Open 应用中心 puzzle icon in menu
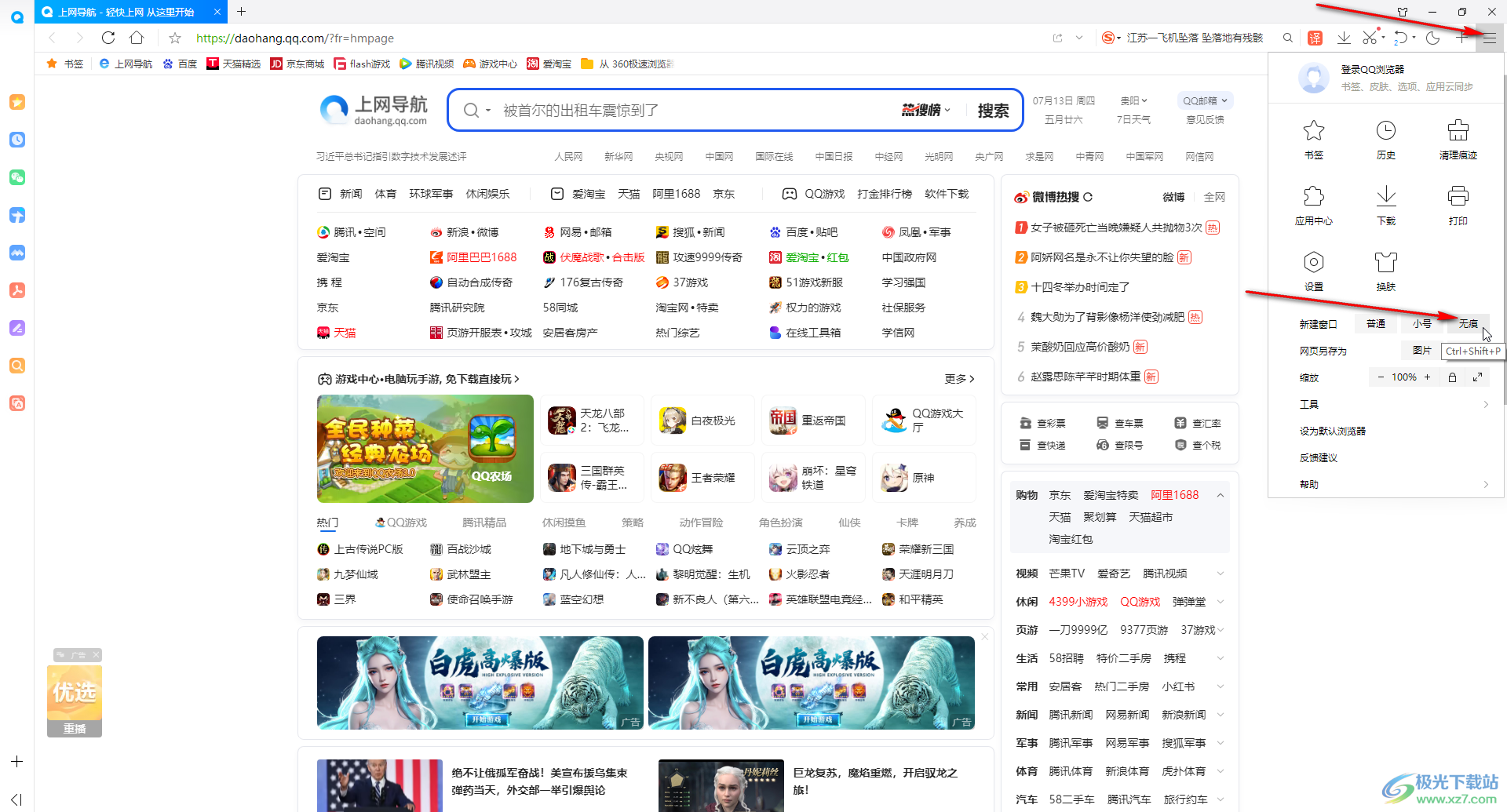Viewport: 1507px width, 812px height. (x=1313, y=206)
